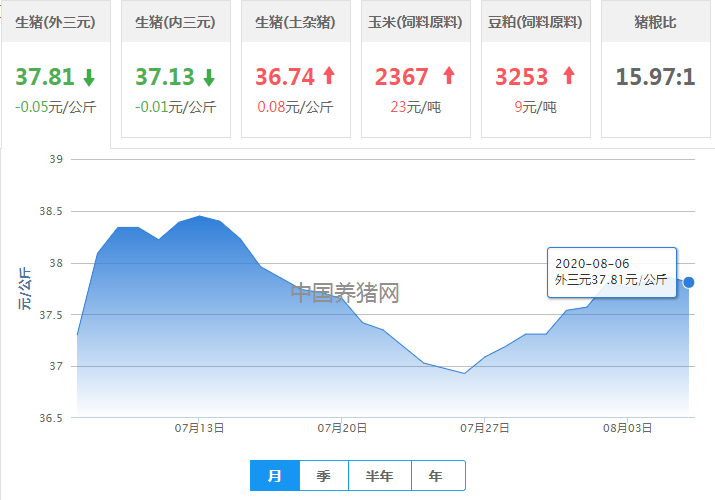Select the 月 time range button
Viewport: 715px width, 500px height.
pos(275,476)
